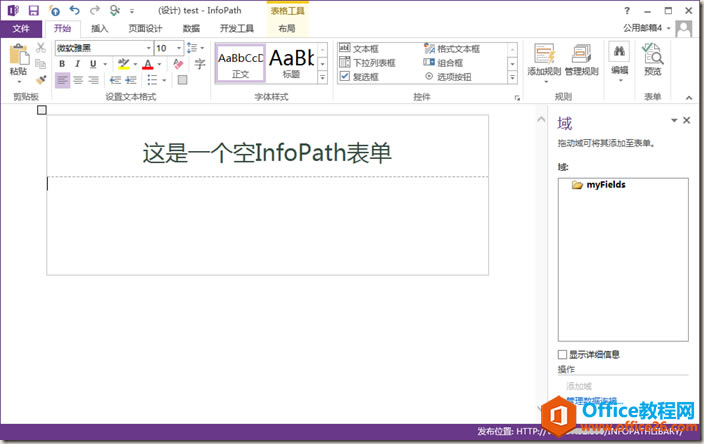
Task: Apply bold formatting with the B icon
Action: [62, 64]
